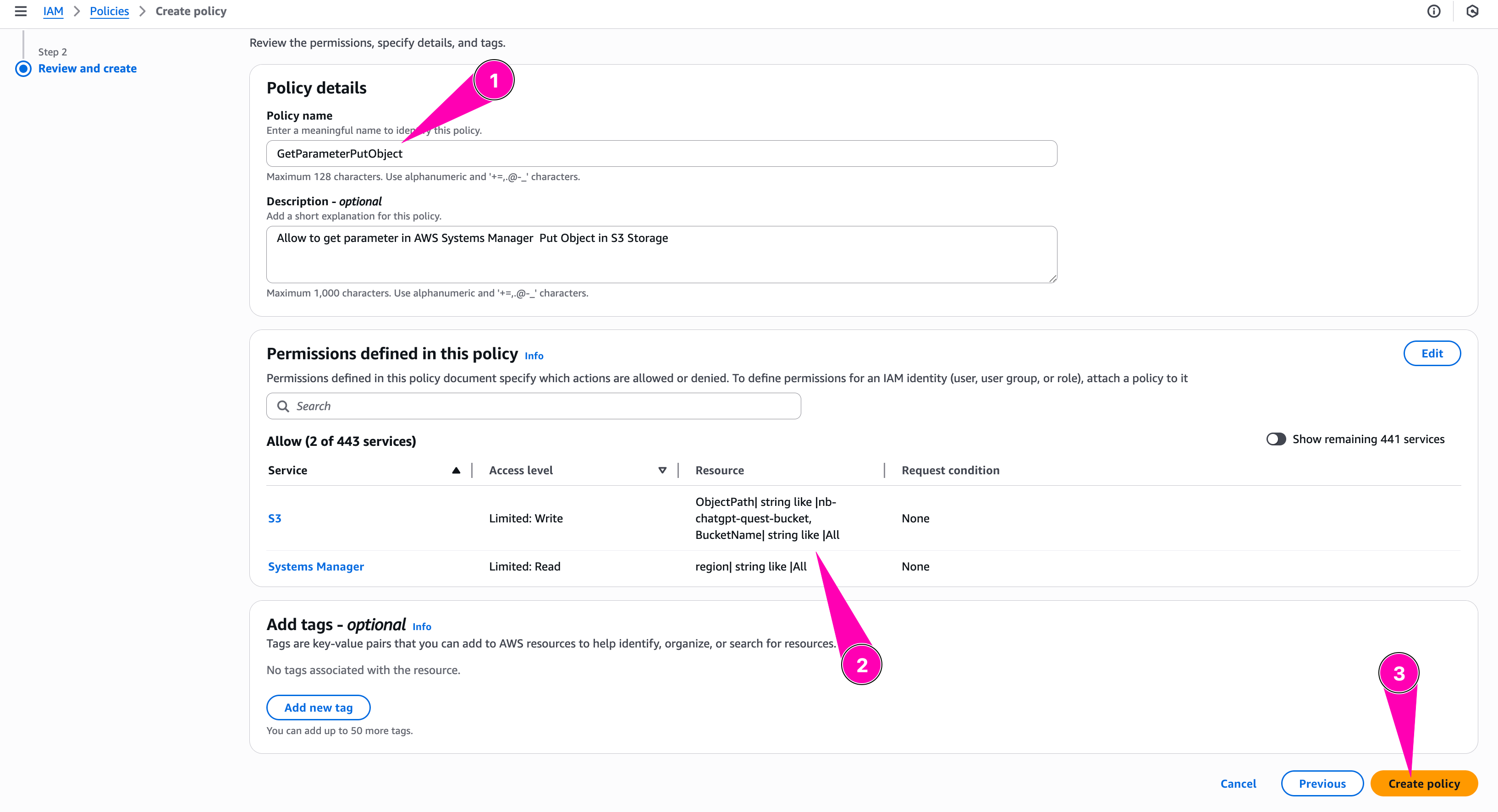Viewport: 1498px width, 812px height.
Task: Click the Description text area
Action: click(x=661, y=254)
